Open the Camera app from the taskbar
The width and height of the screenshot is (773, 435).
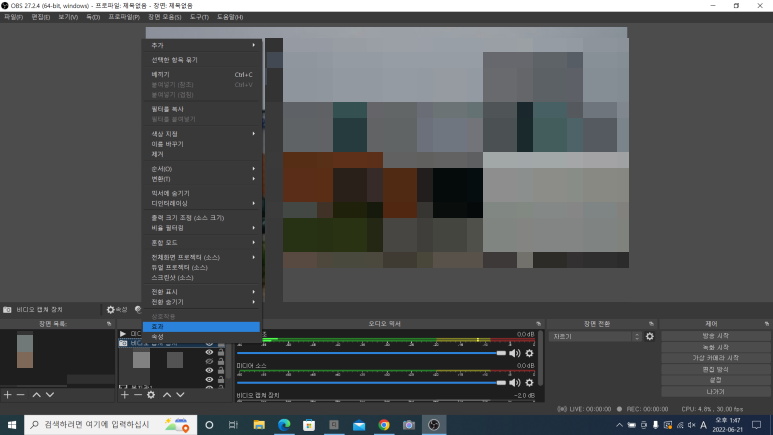click(409, 425)
